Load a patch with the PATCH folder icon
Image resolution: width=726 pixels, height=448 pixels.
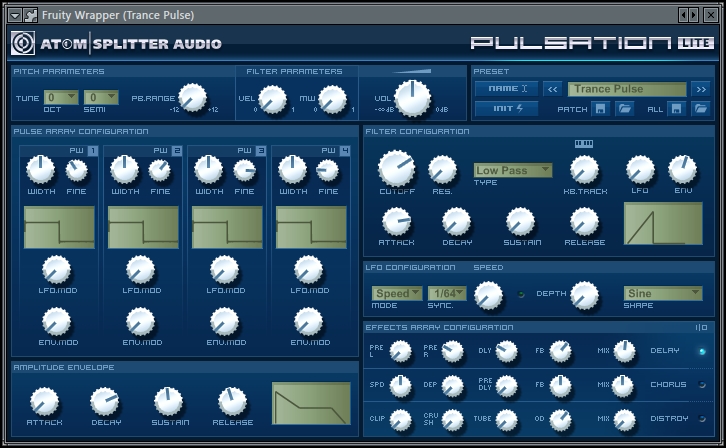624,109
